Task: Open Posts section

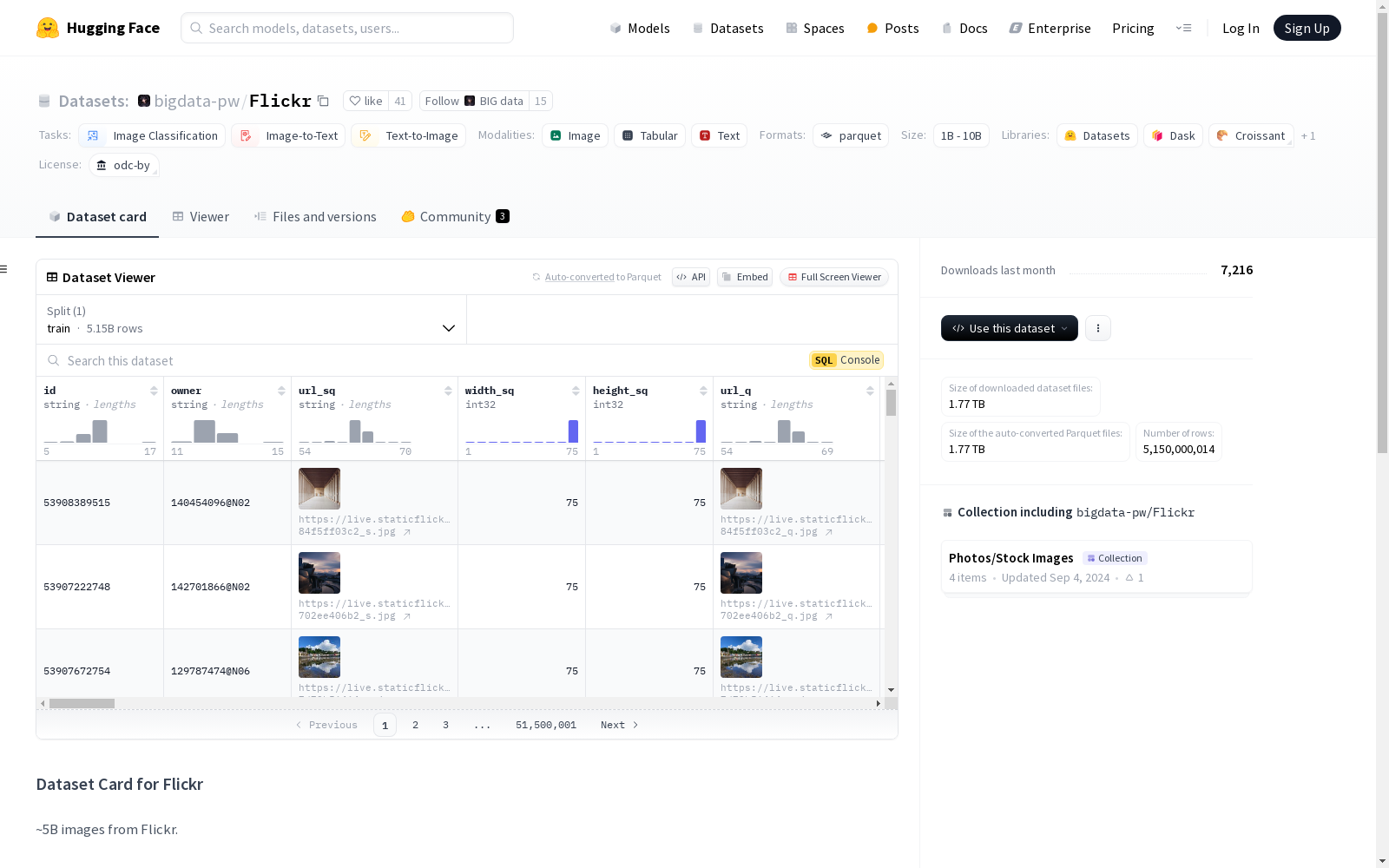Action: pos(892,28)
